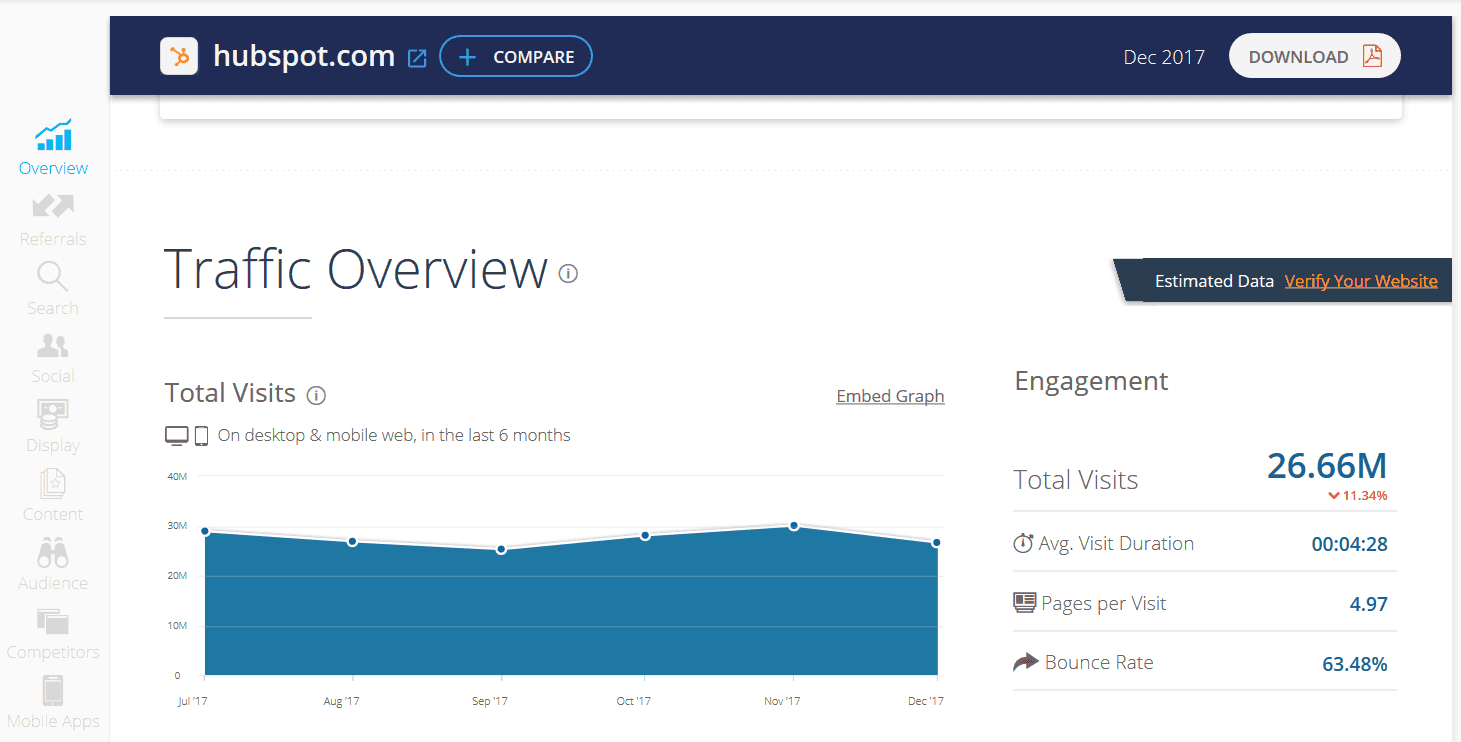1461x742 pixels.
Task: Select the Display advertising sidebar icon
Action: (52, 413)
